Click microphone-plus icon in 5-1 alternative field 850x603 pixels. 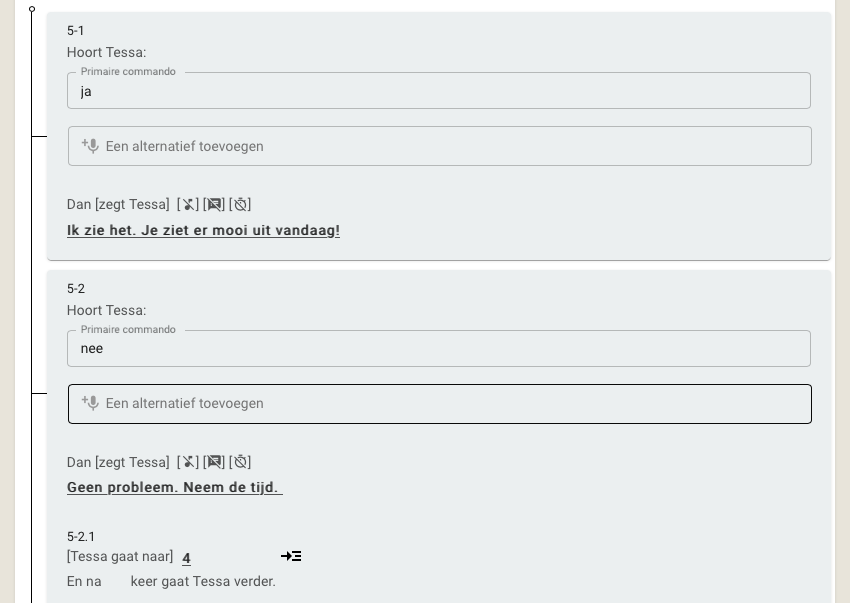point(90,146)
